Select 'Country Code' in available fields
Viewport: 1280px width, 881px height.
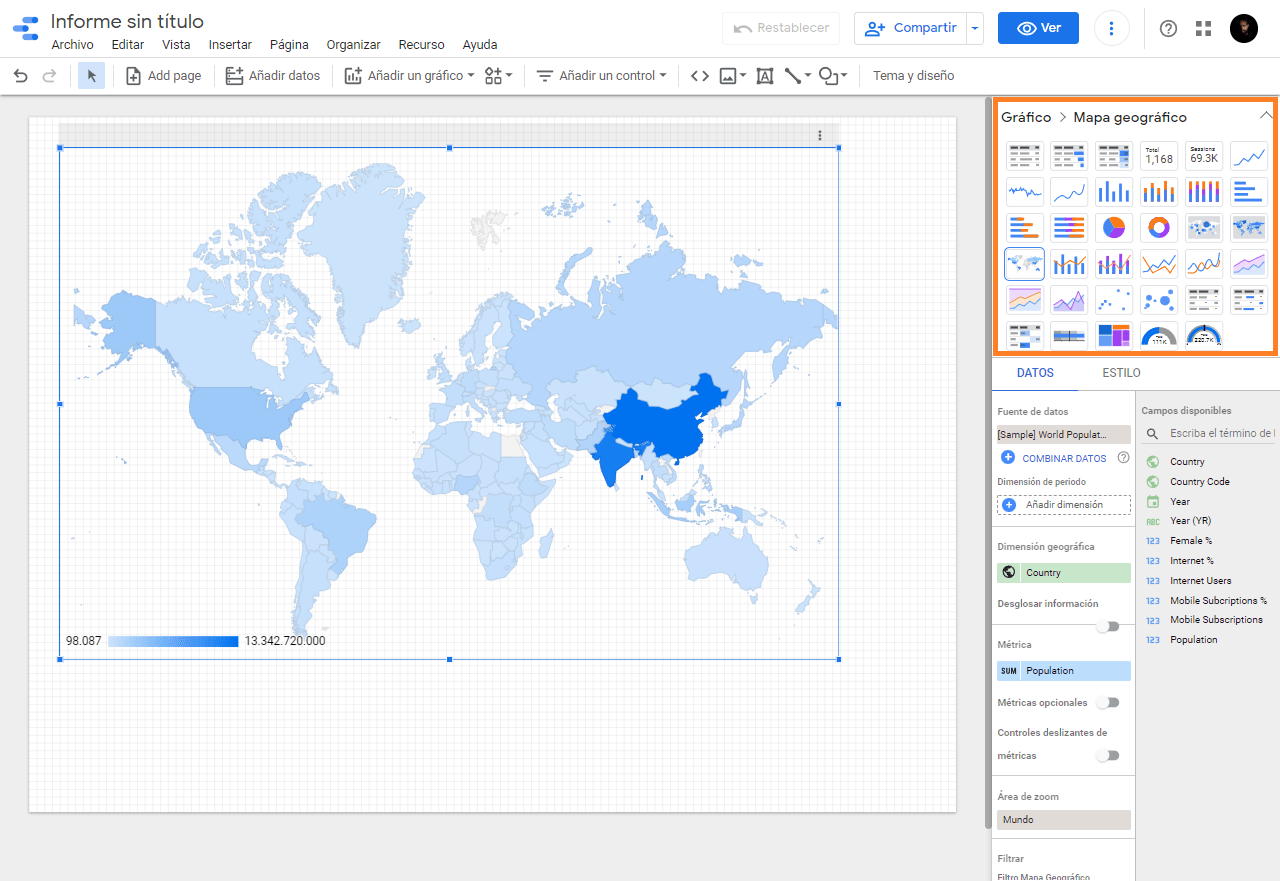pos(1200,482)
